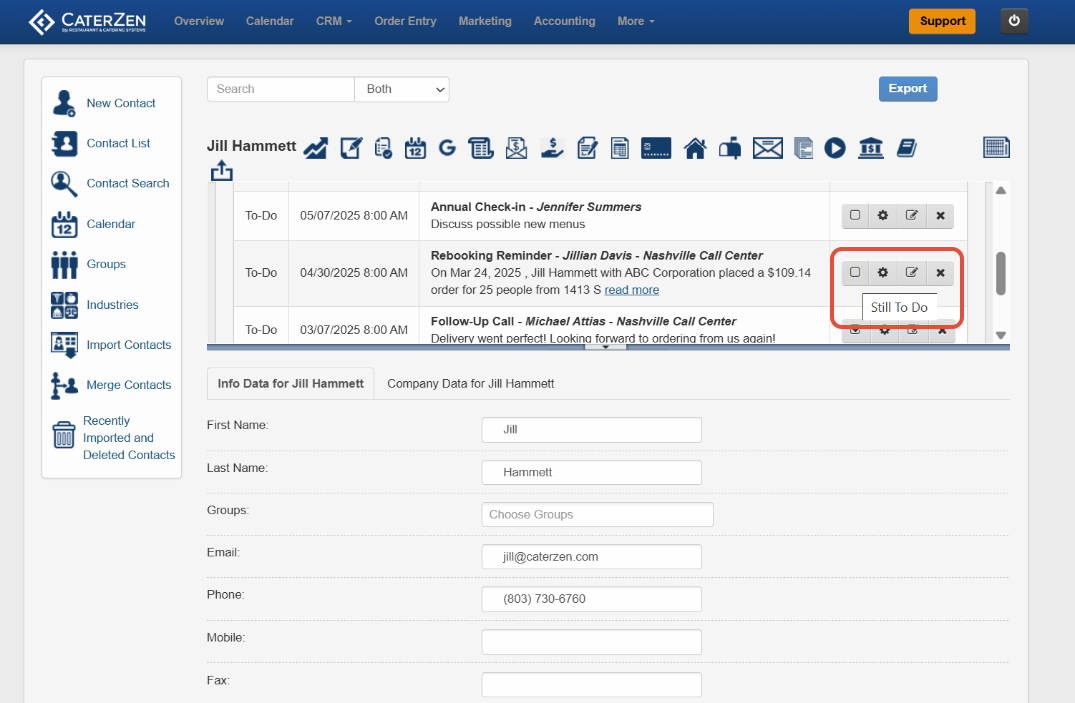The height and width of the screenshot is (703, 1075).
Task: Select Info Data for Jill Hammett tab
Action: (291, 383)
